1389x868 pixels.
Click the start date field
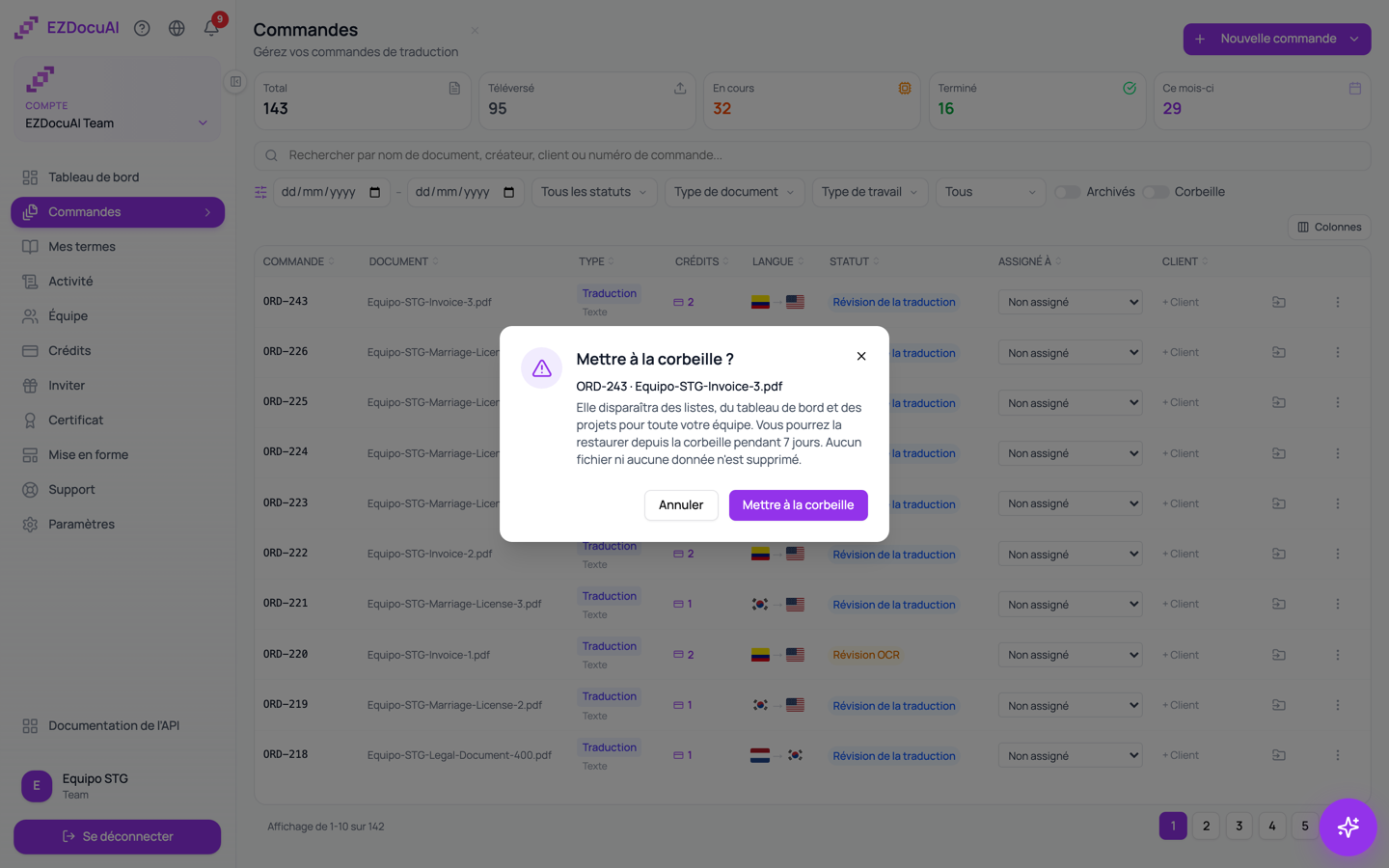[332, 192]
